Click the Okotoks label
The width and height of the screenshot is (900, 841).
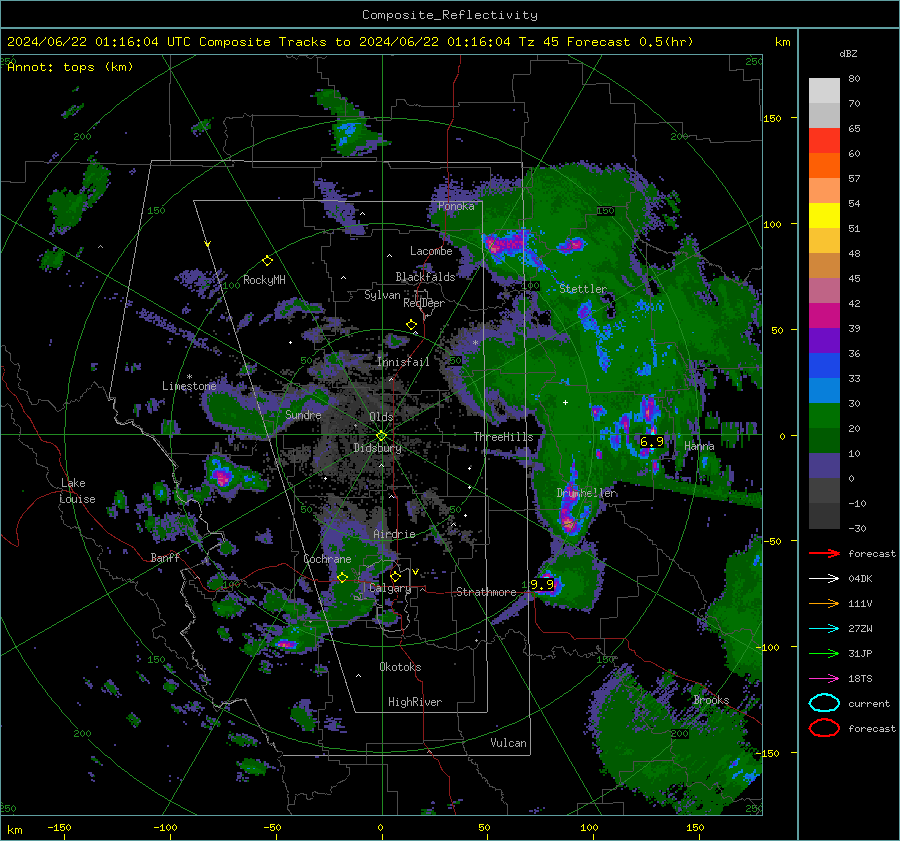coord(400,667)
